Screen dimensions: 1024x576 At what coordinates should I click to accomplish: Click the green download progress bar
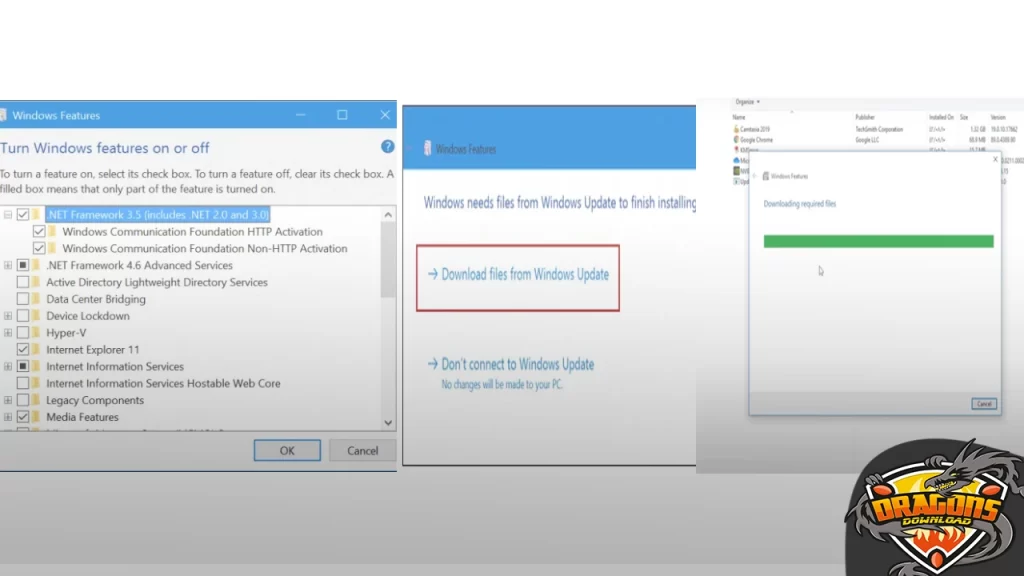pyautogui.click(x=878, y=241)
